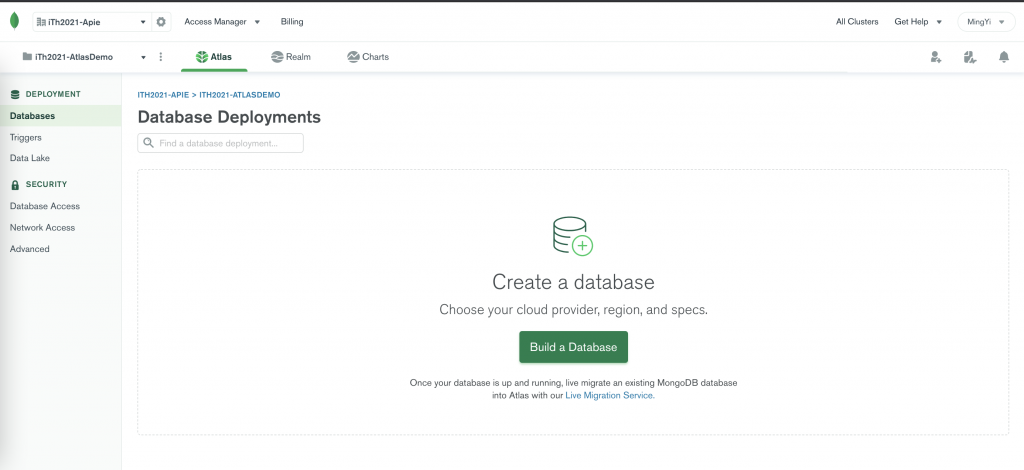Open the Live Migration Service link
Image resolution: width=1024 pixels, height=470 pixels.
609,396
